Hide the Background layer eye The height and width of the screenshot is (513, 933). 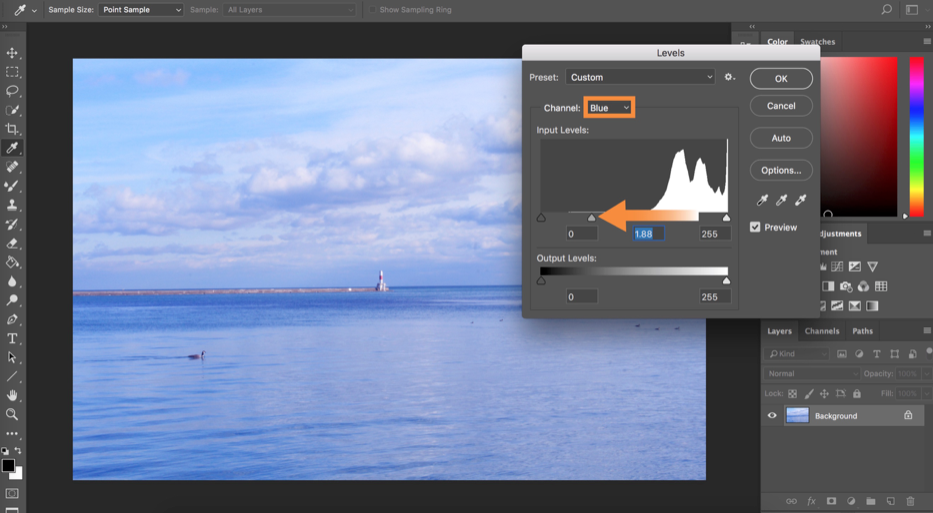point(772,415)
